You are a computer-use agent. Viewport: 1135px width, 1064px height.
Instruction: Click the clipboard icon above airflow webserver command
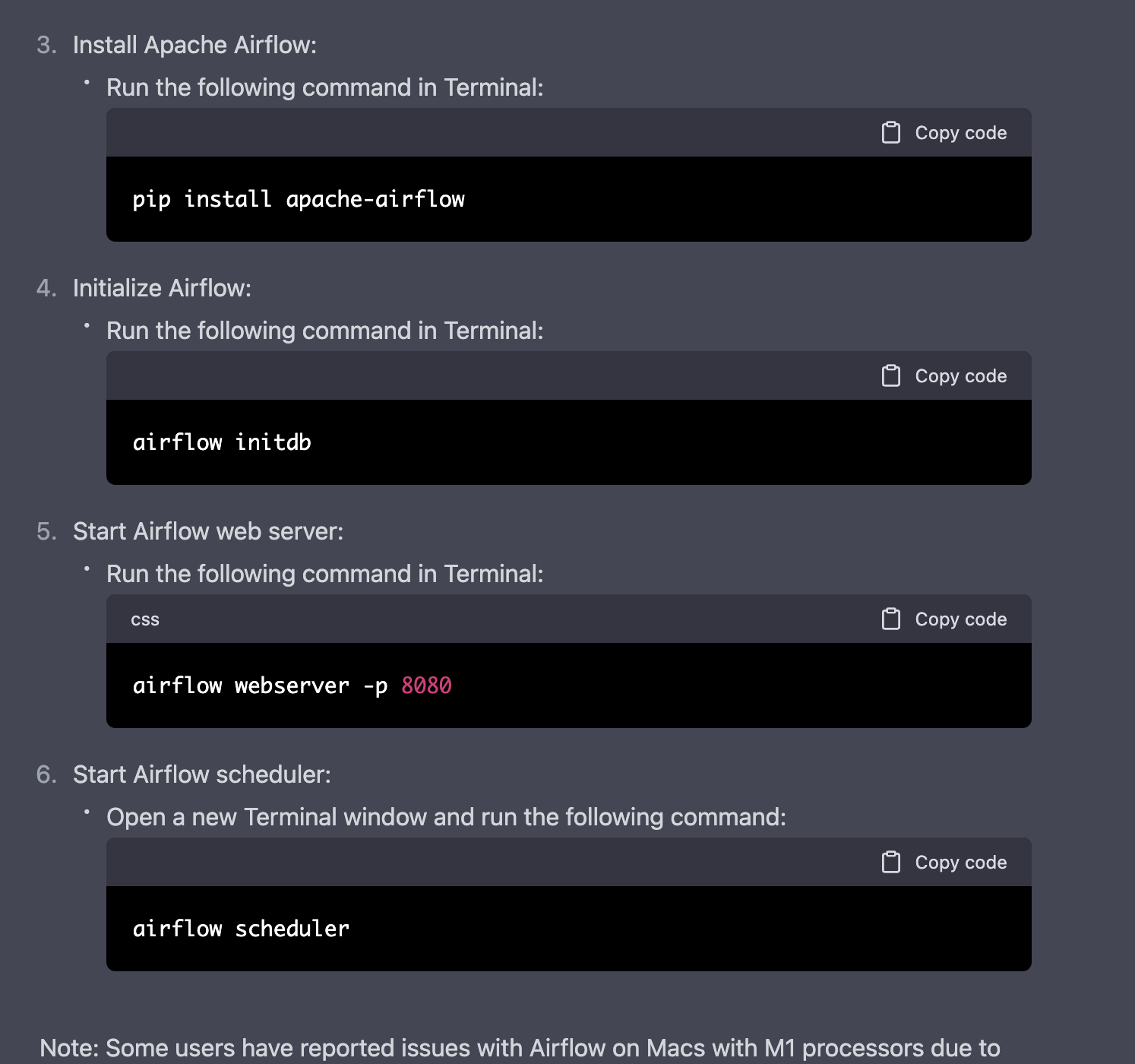click(891, 619)
